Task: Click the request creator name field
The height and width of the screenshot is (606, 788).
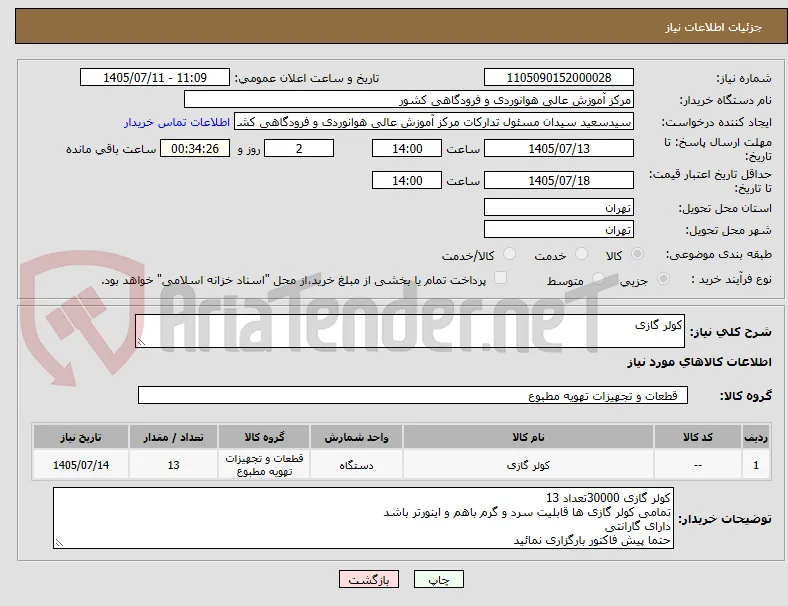Action: click(434, 122)
